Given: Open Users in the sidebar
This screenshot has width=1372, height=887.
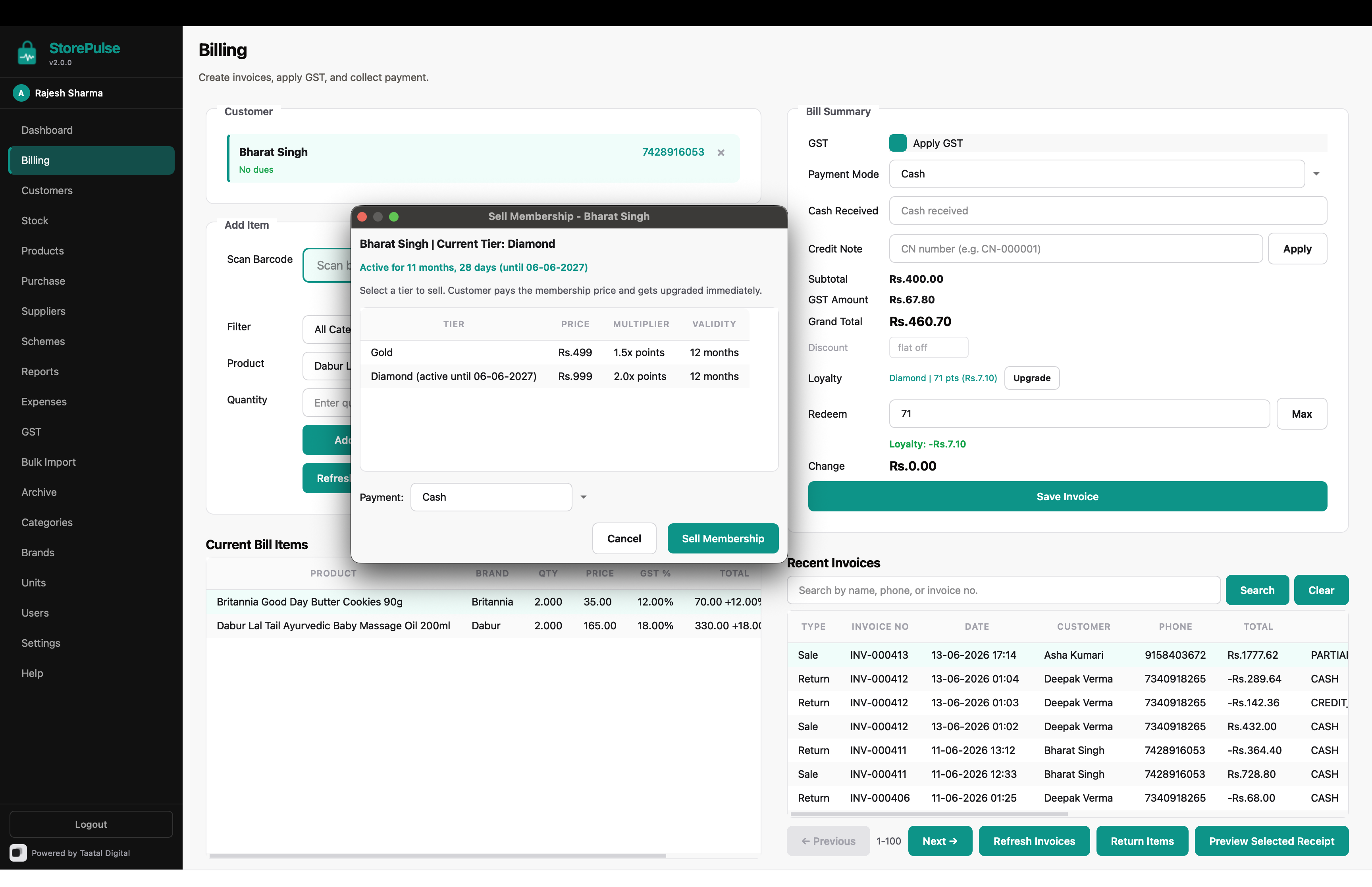Looking at the screenshot, I should pyautogui.click(x=91, y=613).
